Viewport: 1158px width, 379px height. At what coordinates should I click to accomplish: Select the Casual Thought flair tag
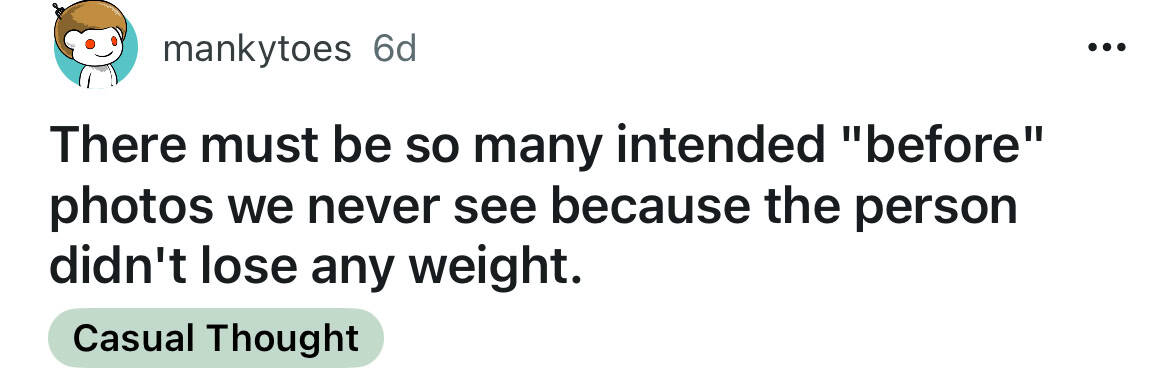pos(216,338)
